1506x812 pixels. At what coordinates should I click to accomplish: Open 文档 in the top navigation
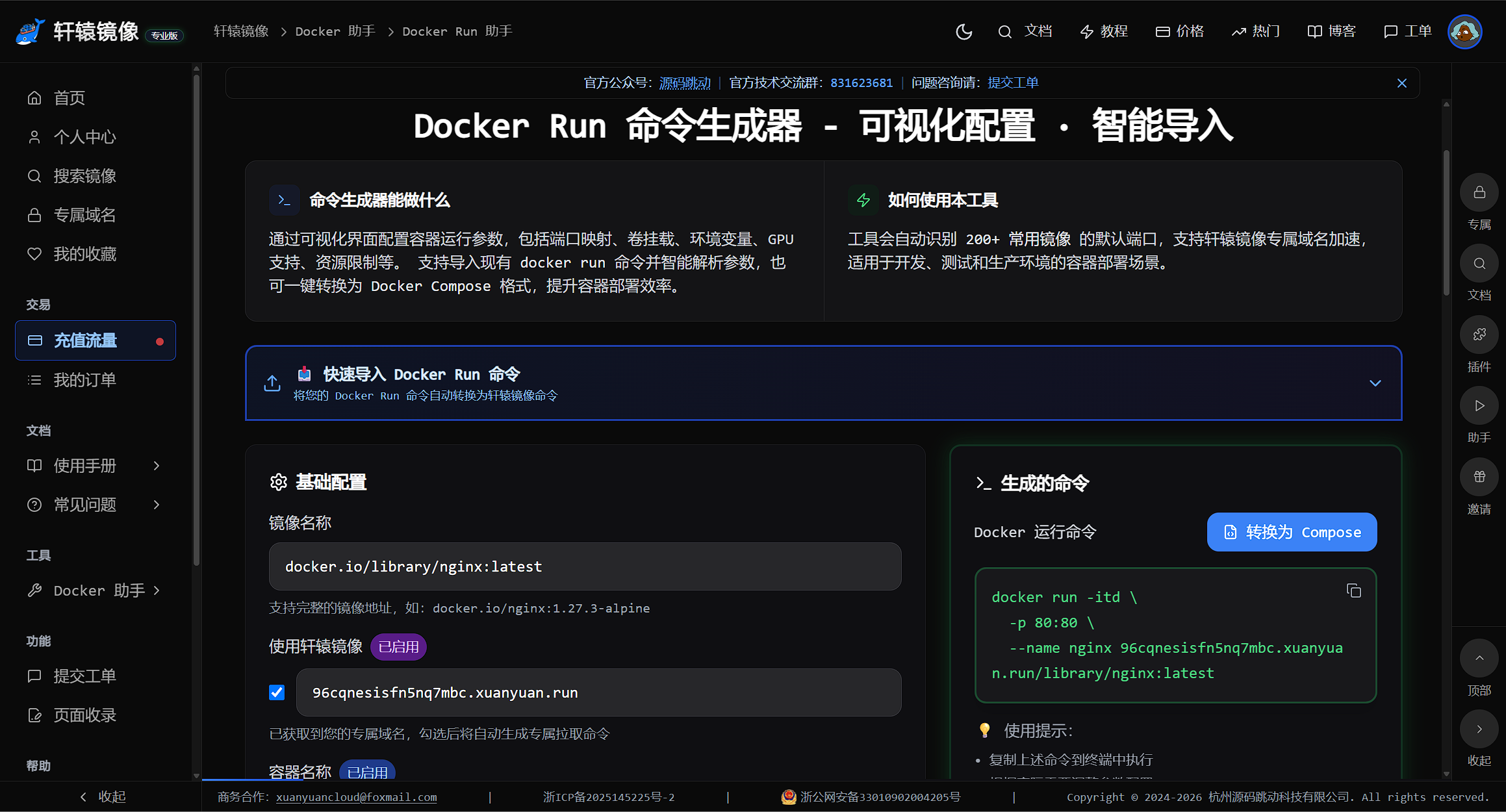click(x=1038, y=31)
